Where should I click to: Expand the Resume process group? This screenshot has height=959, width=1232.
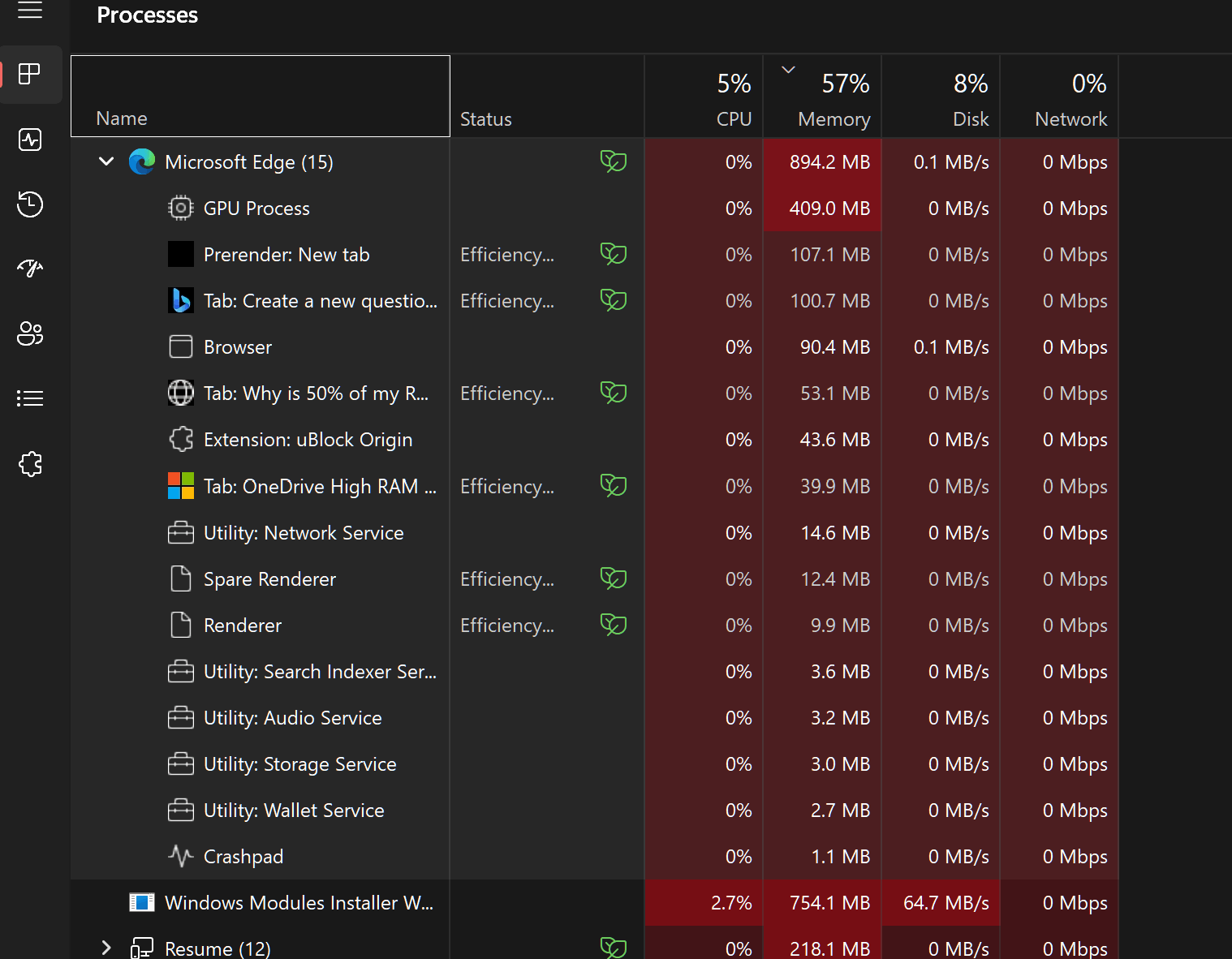[106, 948]
